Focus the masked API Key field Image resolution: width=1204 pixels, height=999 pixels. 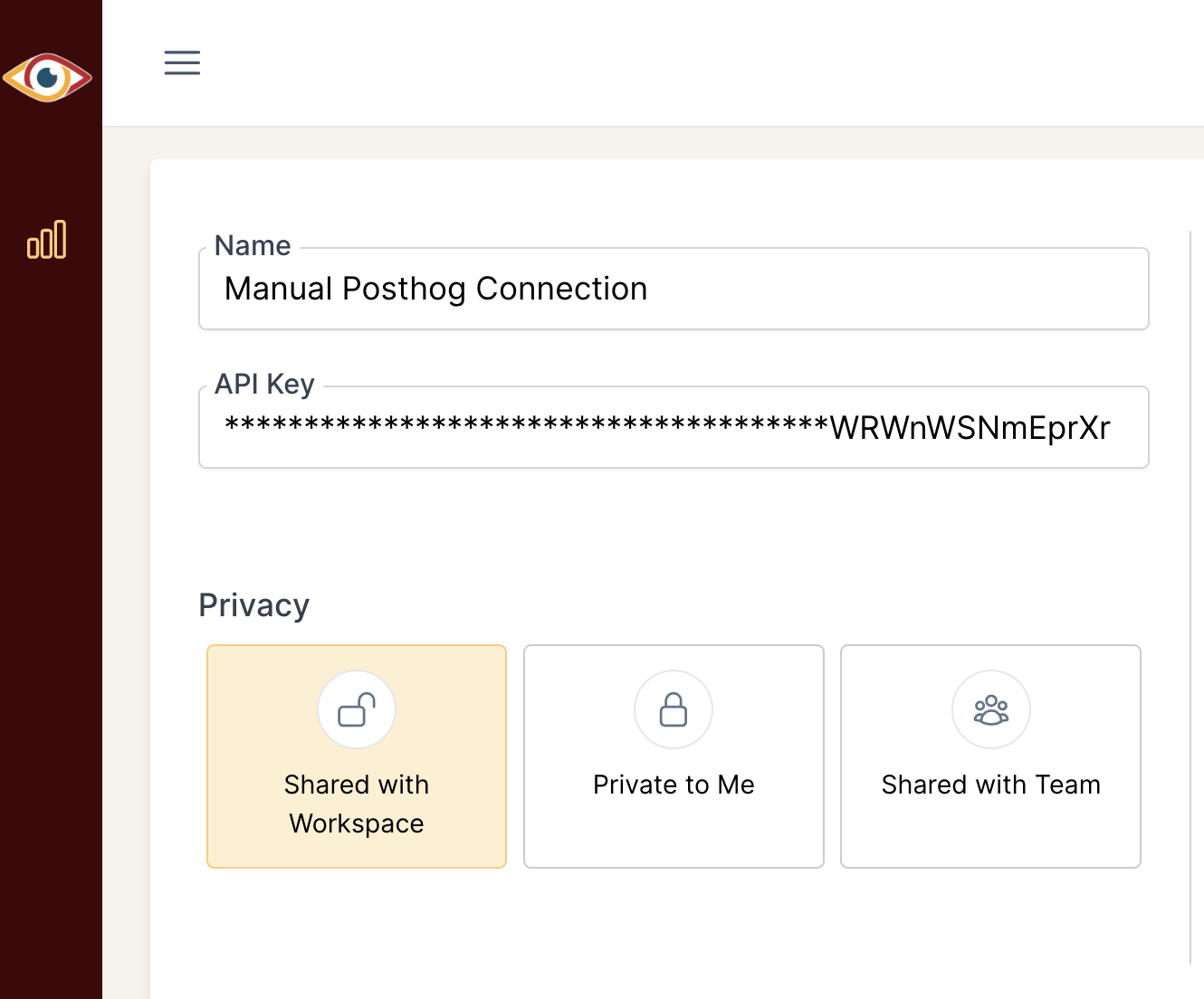point(674,427)
